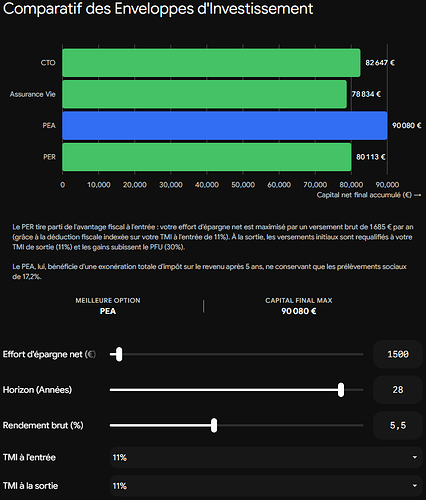
Task: Click the 90 080 € PEA value label
Action: [x=407, y=125]
